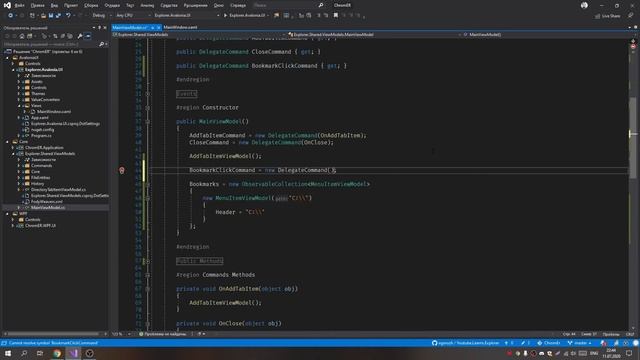
Task: Open the startup project dropdown
Action: (x=187, y=15)
